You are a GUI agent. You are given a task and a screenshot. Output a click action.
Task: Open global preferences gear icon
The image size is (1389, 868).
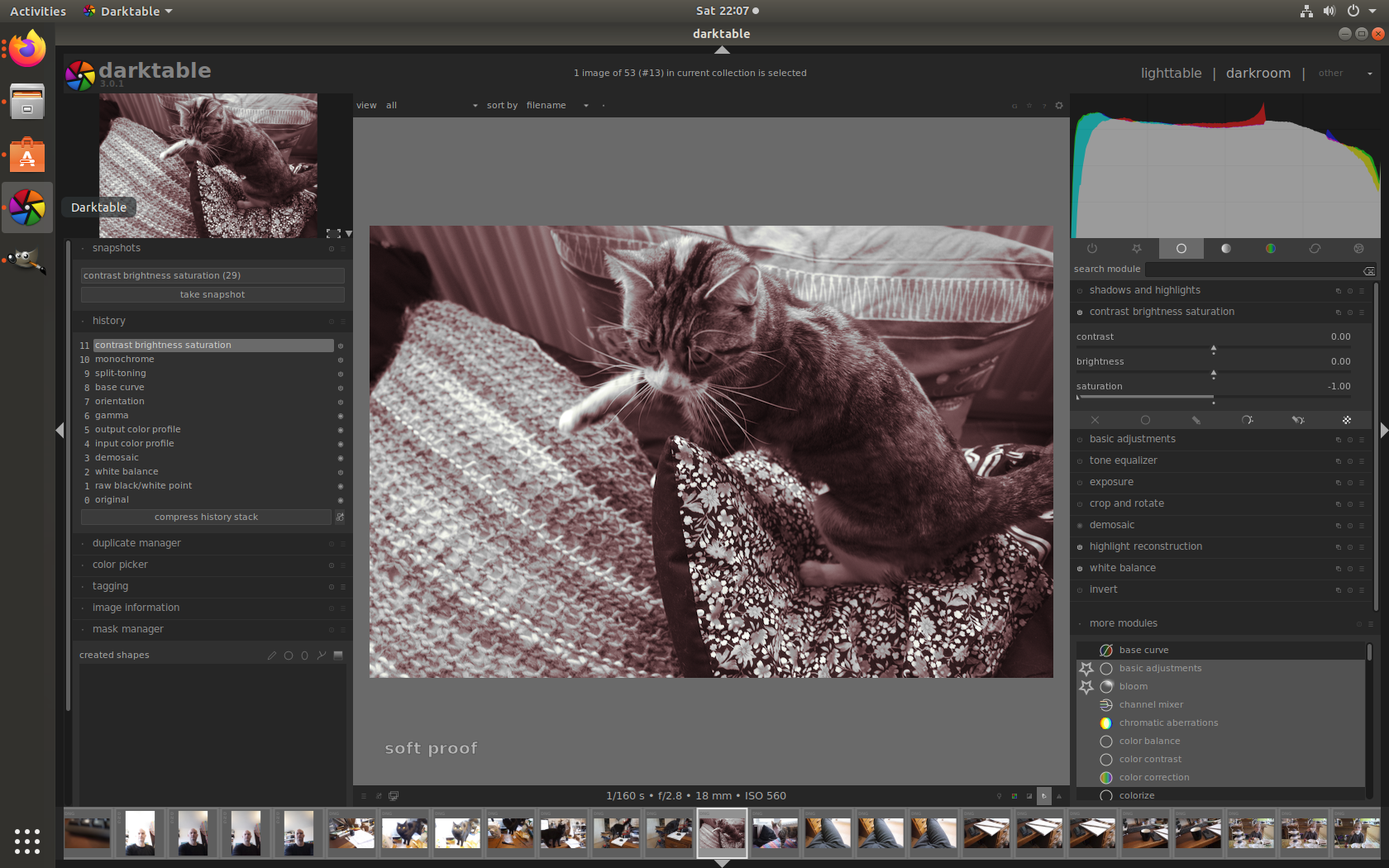point(1059,106)
